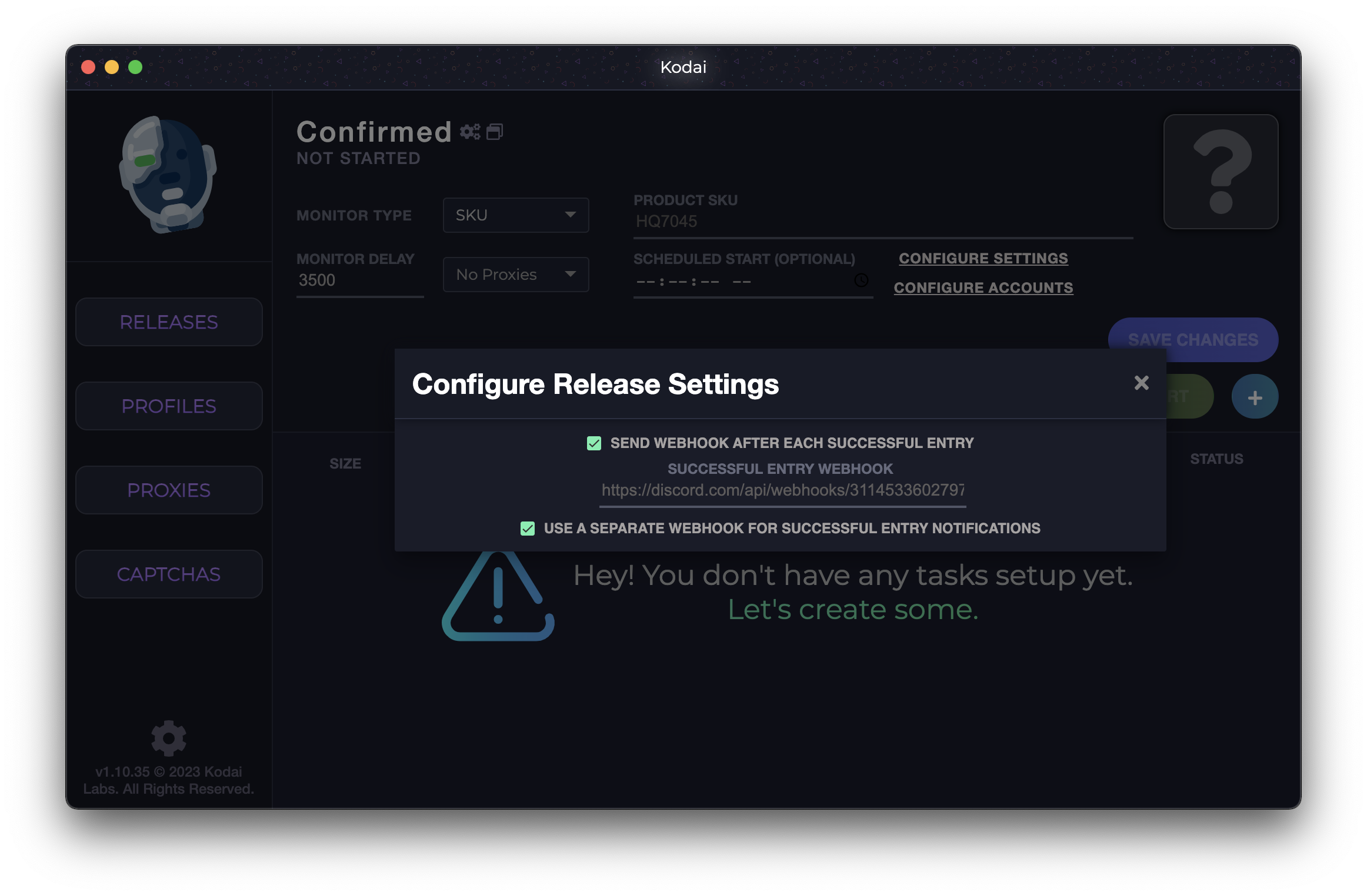Add a task with the plus button
The image size is (1367, 896).
(1255, 397)
